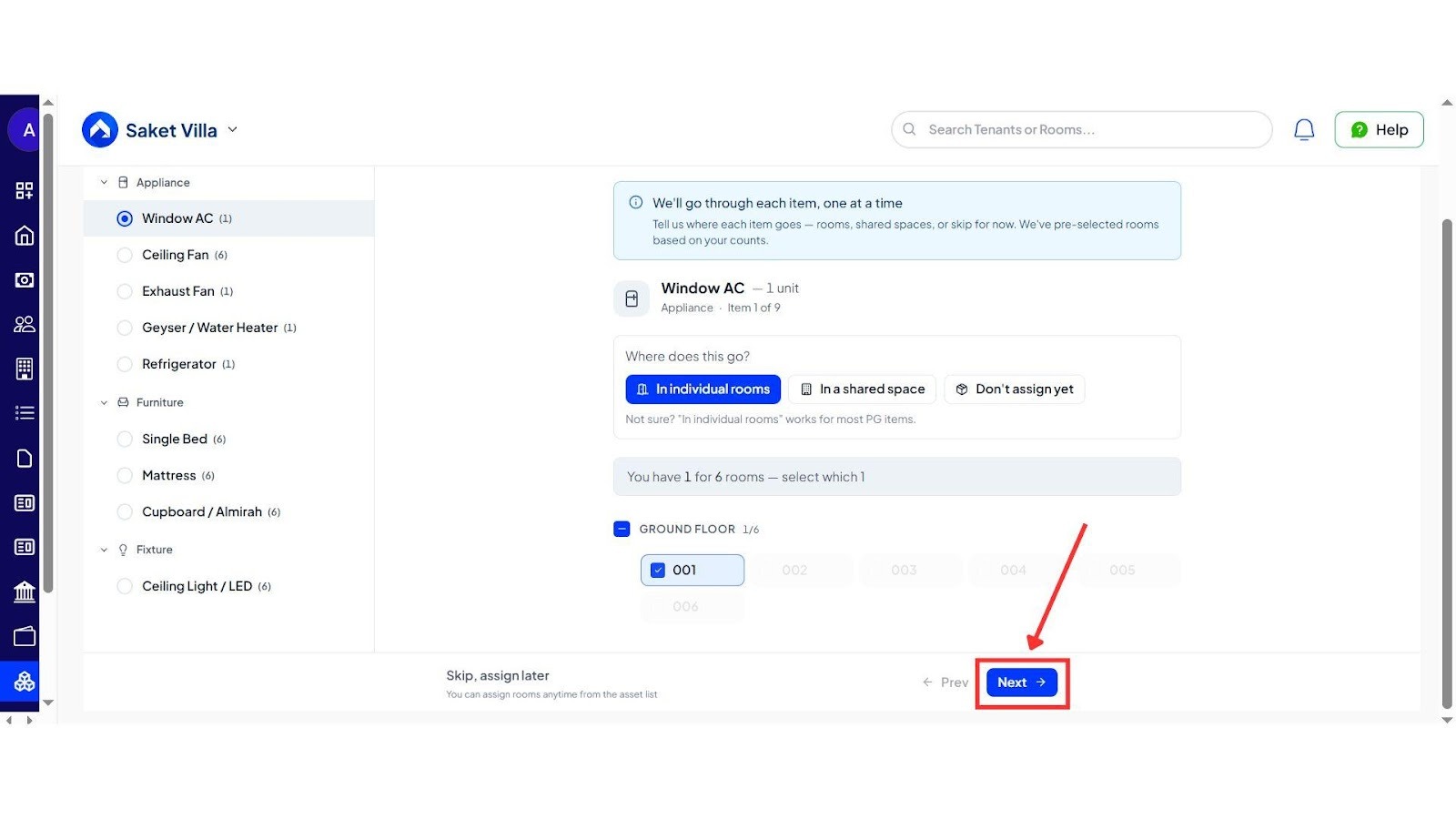Click the wallet icon in sidebar

pos(25,636)
